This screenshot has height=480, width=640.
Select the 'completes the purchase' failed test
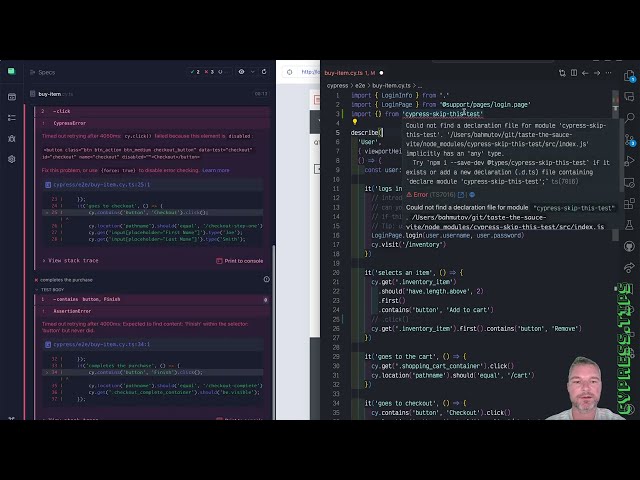click(x=66, y=280)
